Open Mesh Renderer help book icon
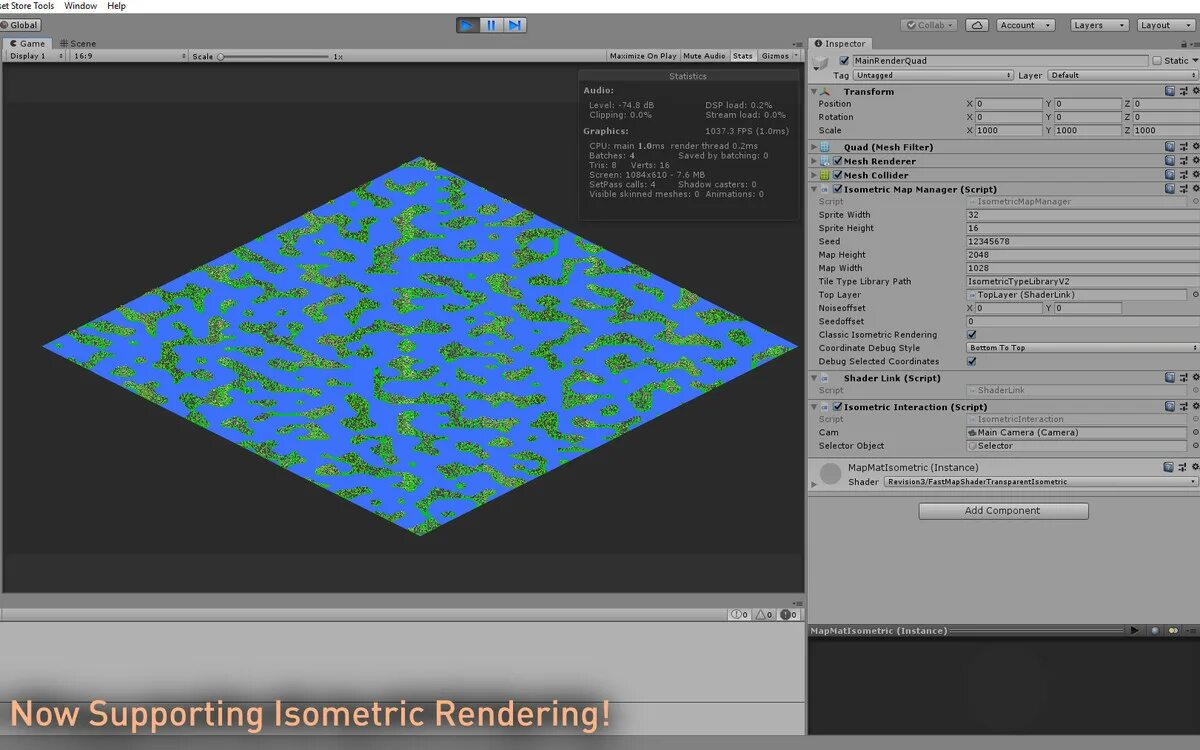 tap(1170, 161)
